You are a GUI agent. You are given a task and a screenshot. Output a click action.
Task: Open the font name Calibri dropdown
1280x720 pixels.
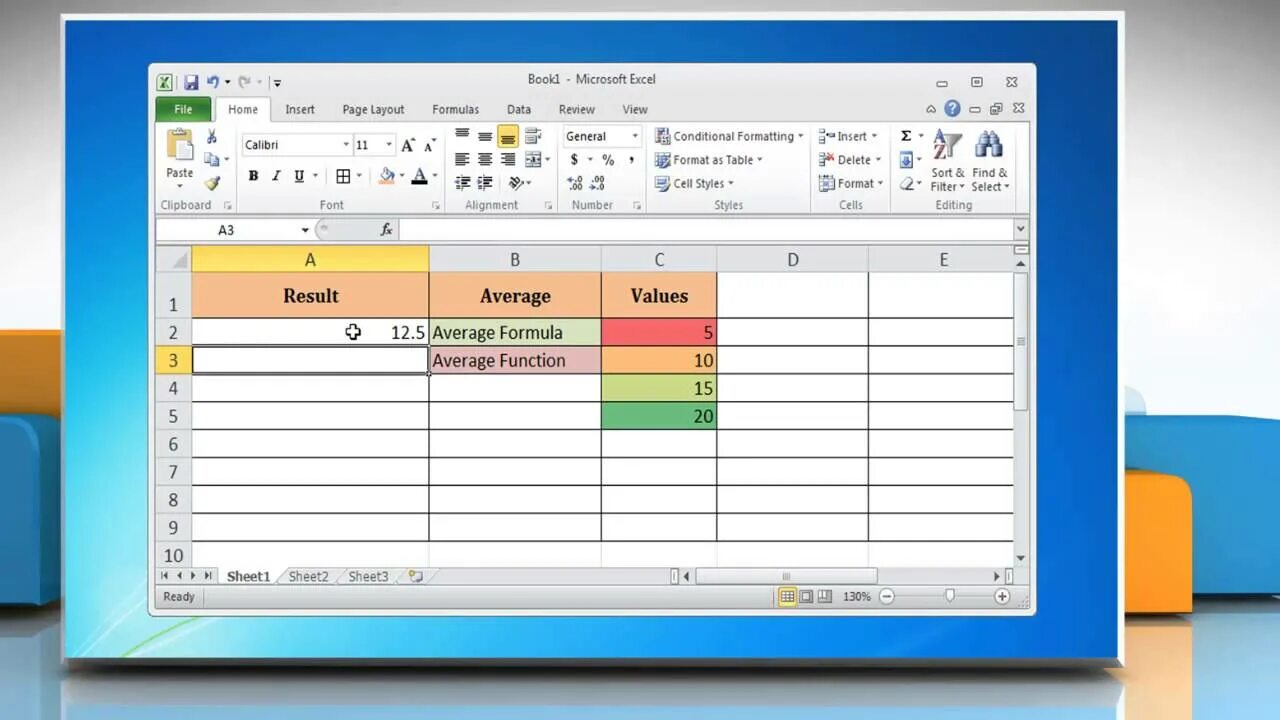[346, 145]
